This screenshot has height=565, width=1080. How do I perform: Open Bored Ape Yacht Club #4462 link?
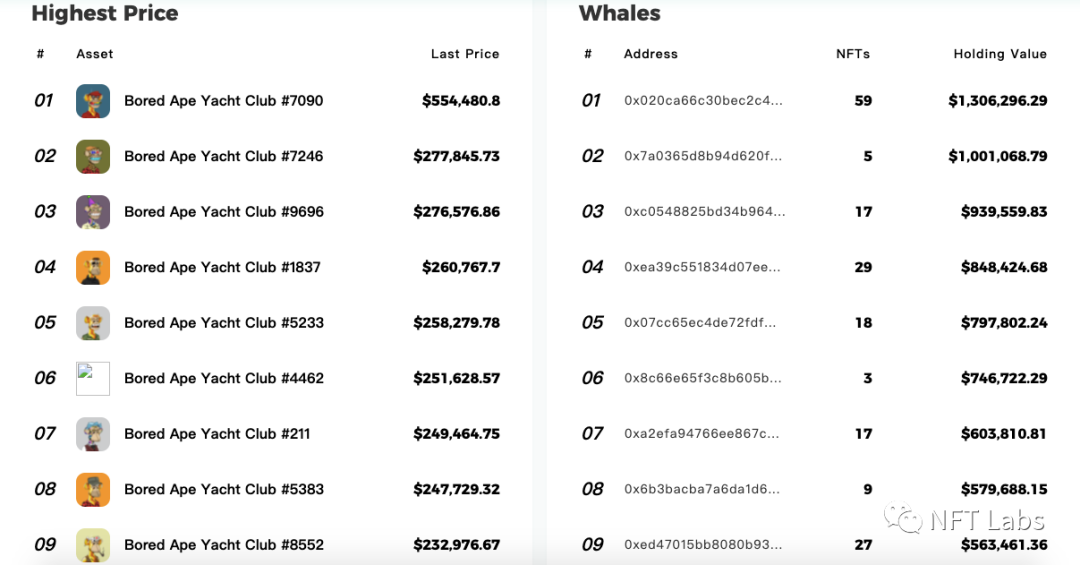click(x=223, y=378)
